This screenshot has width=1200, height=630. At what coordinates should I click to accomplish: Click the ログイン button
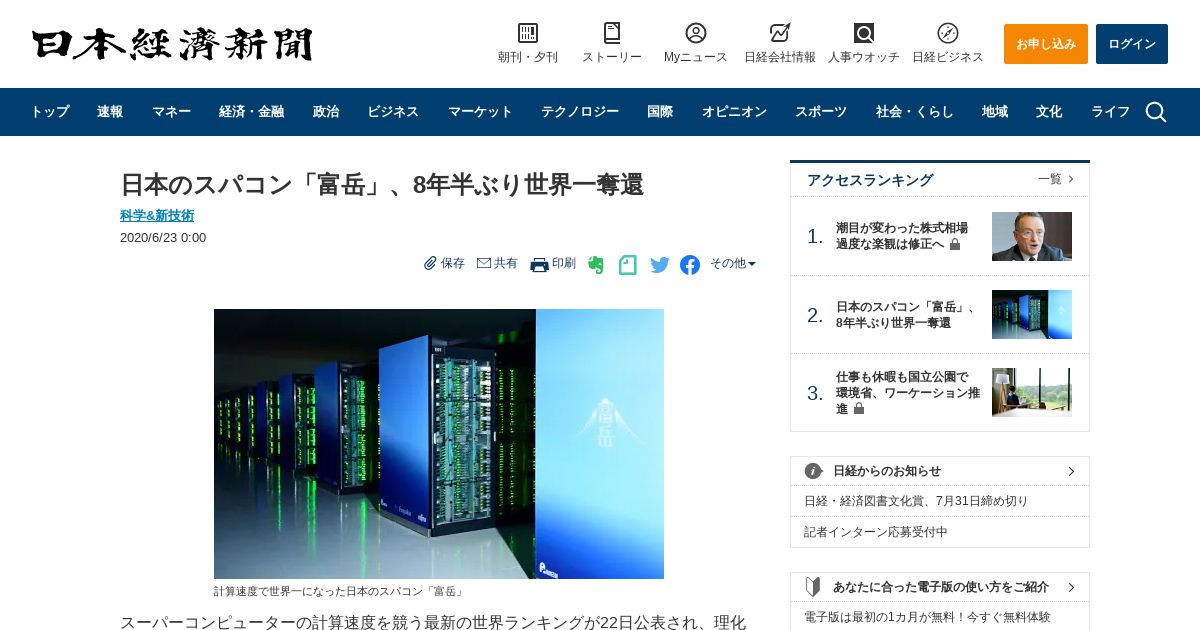point(1132,44)
